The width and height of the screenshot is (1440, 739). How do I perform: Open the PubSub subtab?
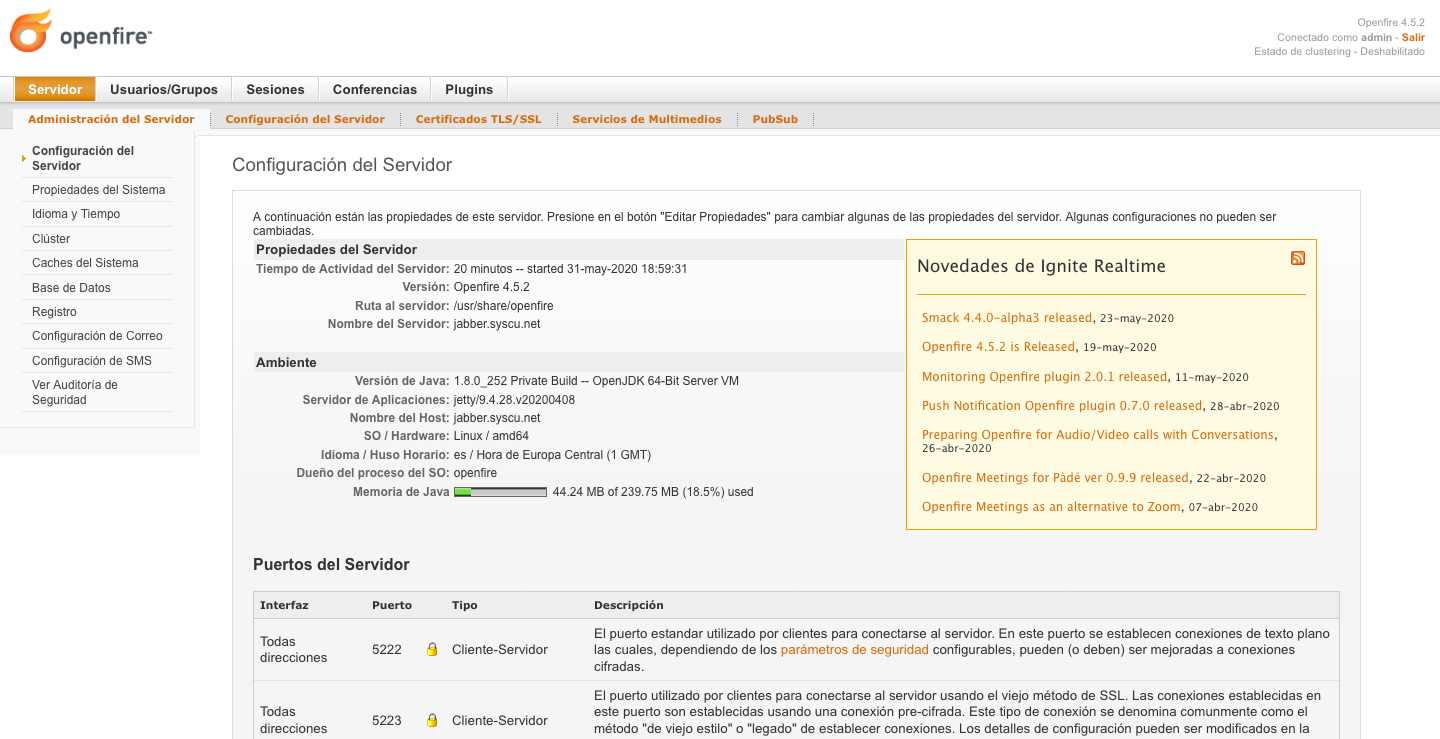775,119
